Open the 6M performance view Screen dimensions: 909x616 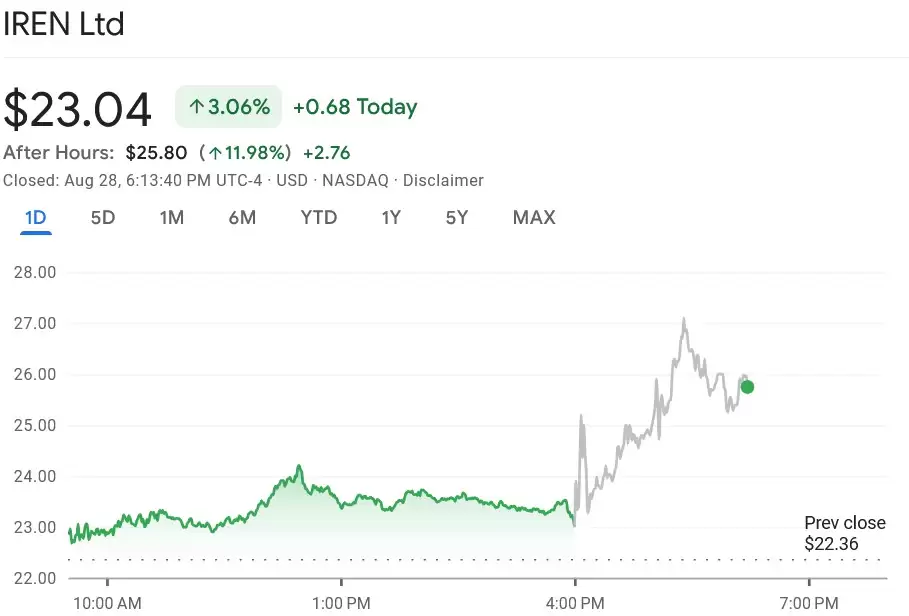[x=242, y=217]
